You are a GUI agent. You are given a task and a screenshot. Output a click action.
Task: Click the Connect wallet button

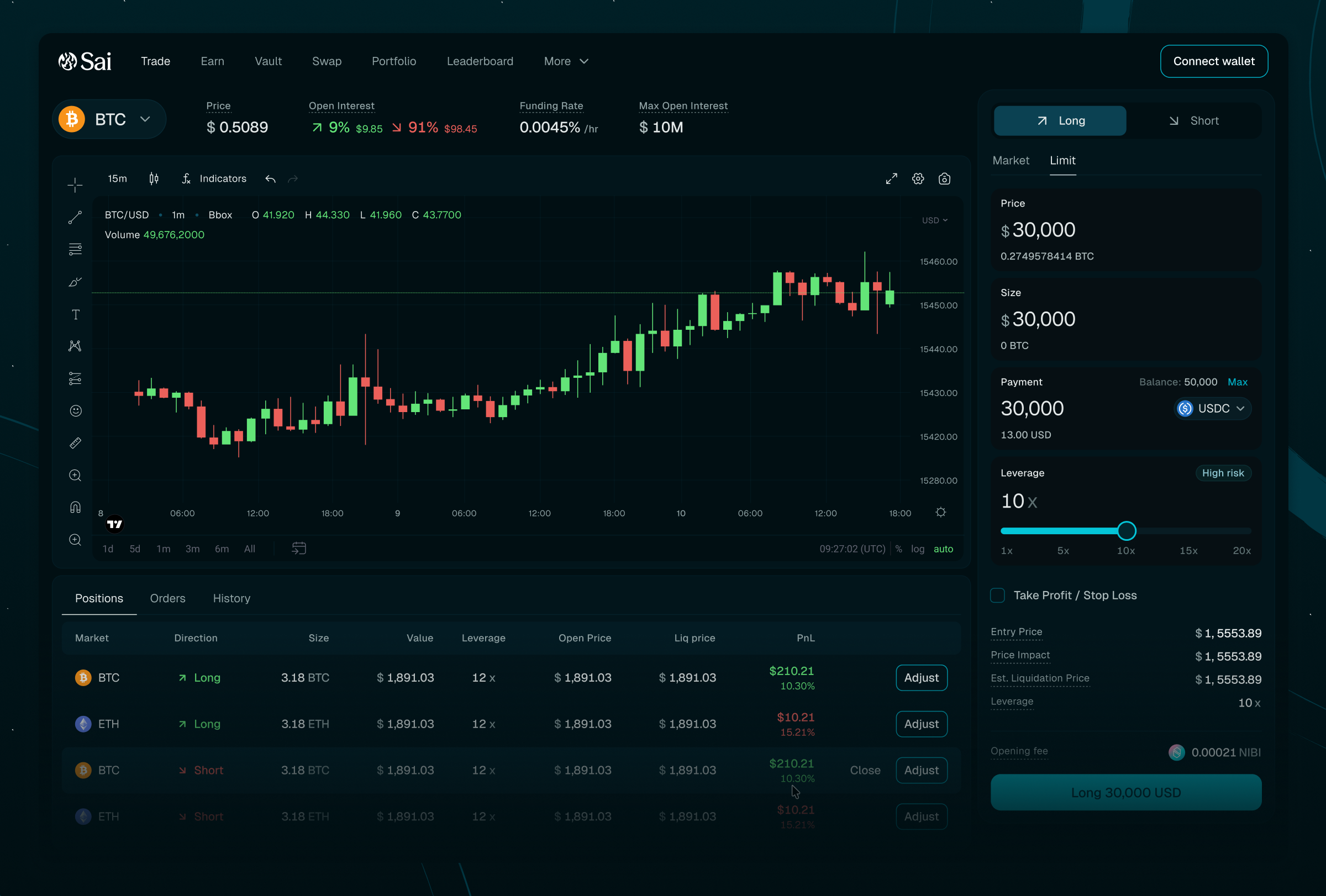(x=1214, y=61)
